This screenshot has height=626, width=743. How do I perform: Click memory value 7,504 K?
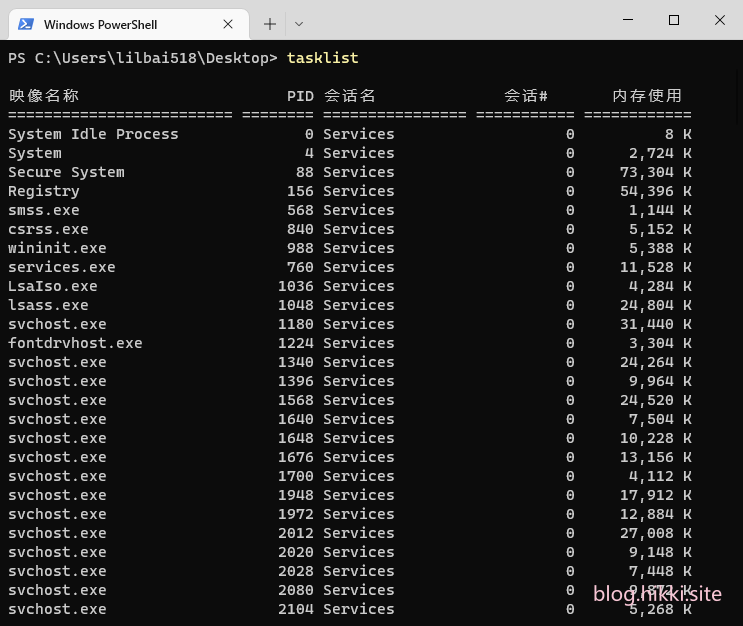(660, 419)
